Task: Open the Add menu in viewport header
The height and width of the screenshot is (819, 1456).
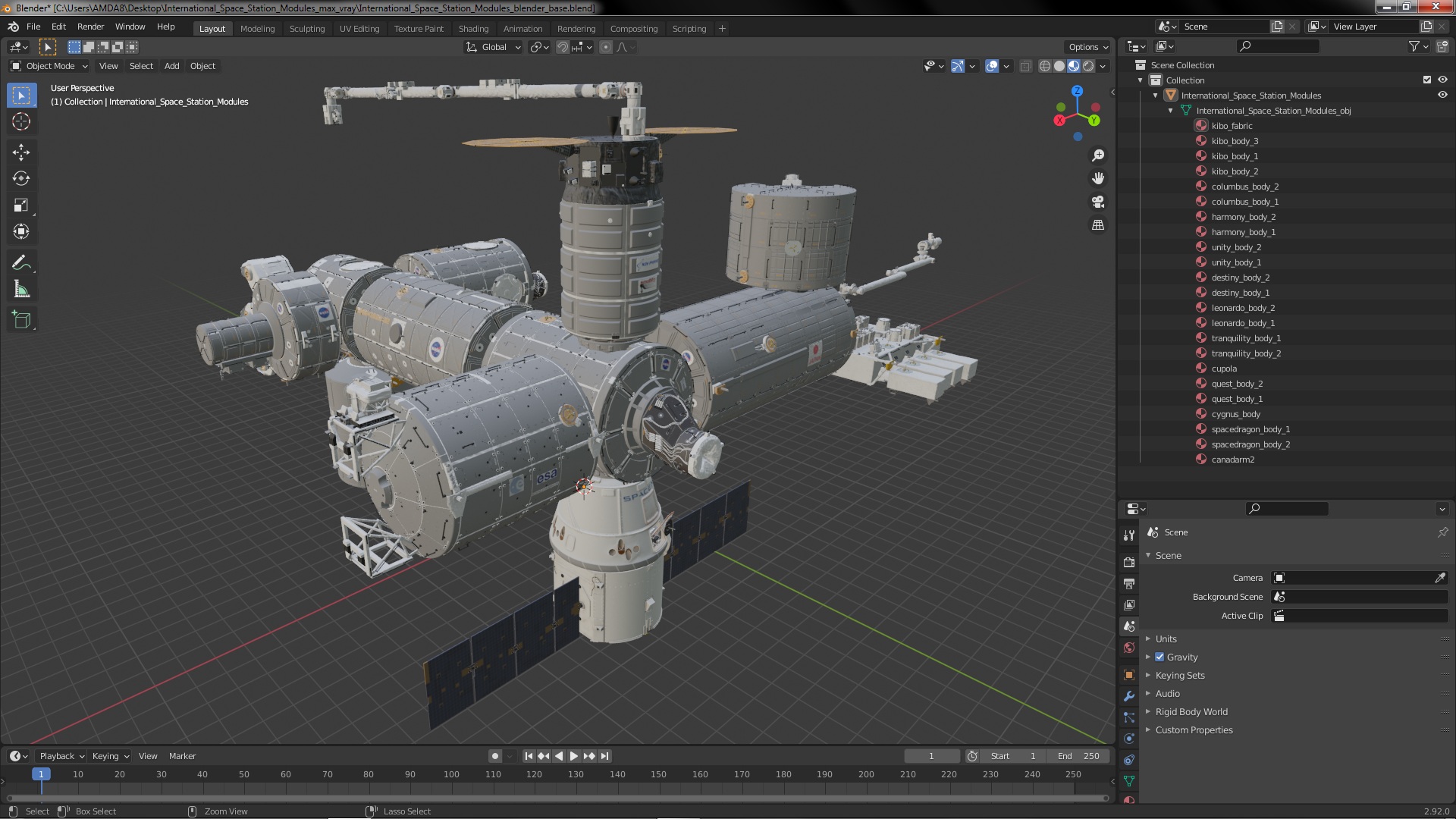Action: (x=172, y=66)
